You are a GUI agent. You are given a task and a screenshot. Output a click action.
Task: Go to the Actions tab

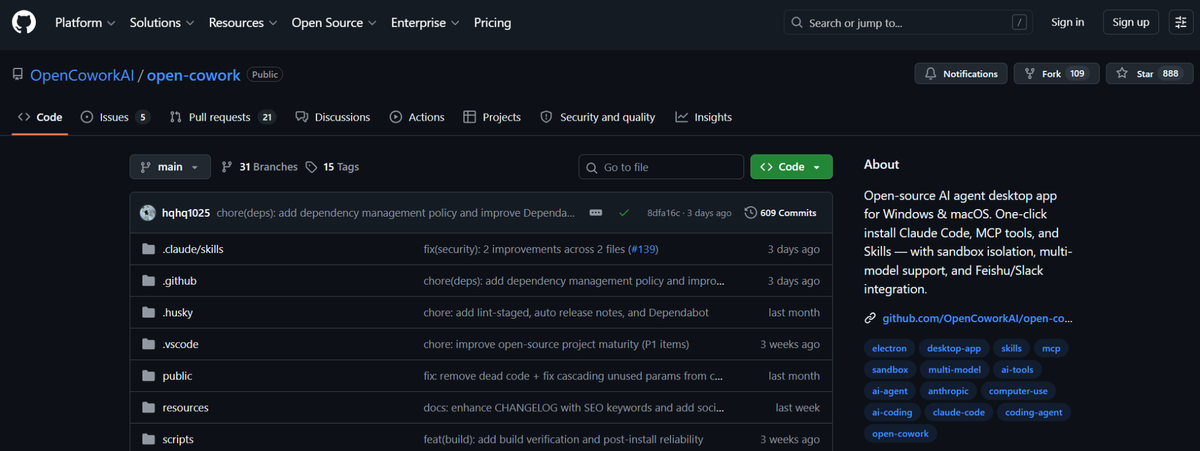click(417, 117)
